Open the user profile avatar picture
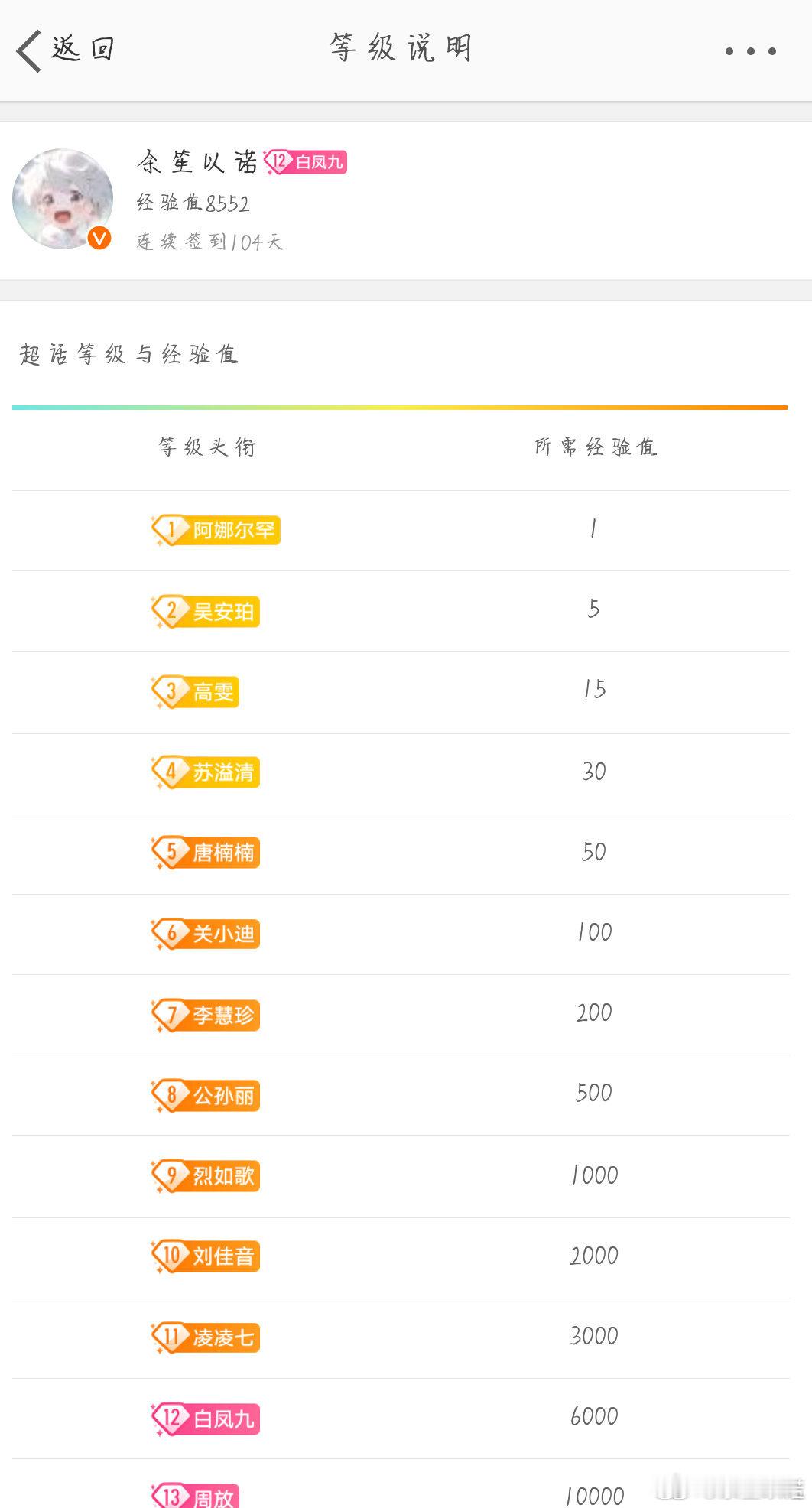The width and height of the screenshot is (812, 1508). coord(63,199)
